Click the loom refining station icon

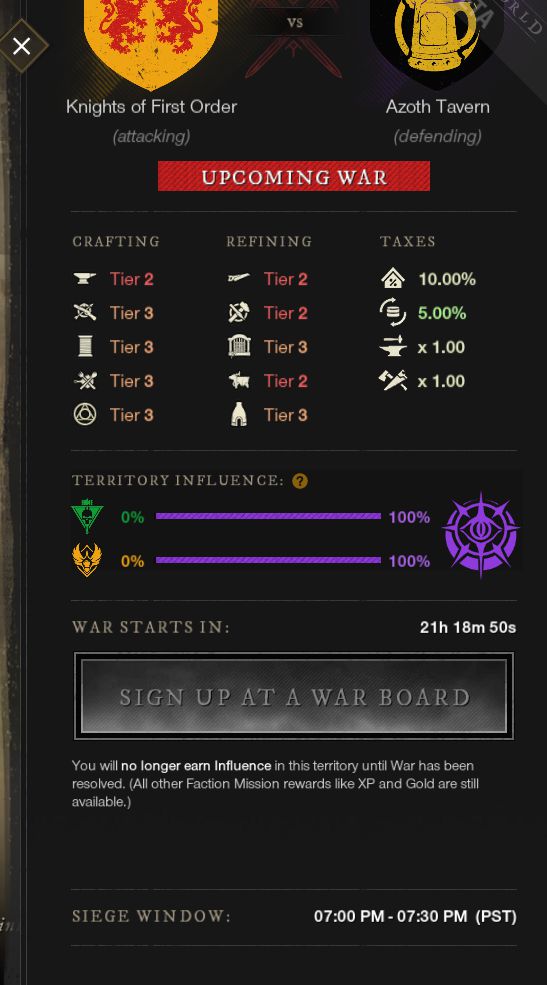[x=239, y=346]
